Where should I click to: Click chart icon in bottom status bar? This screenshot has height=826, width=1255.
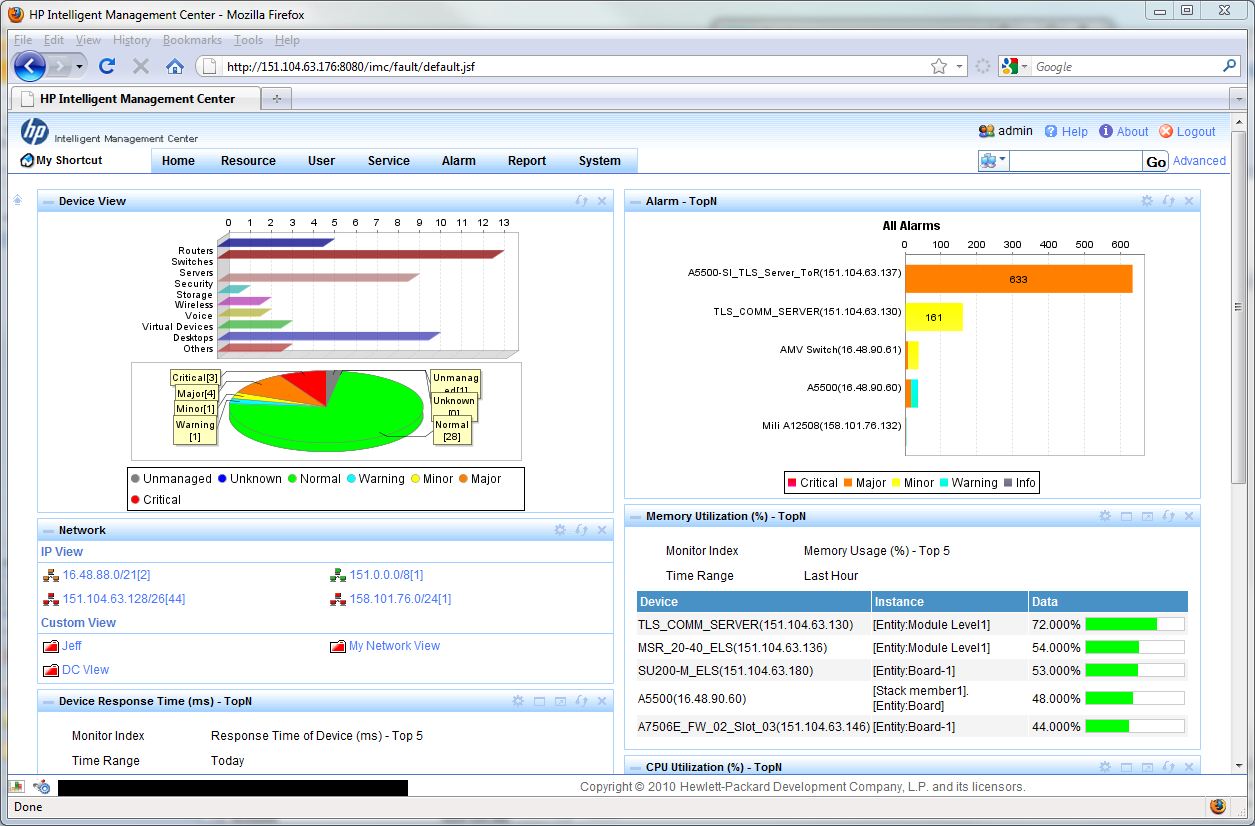click(x=17, y=787)
